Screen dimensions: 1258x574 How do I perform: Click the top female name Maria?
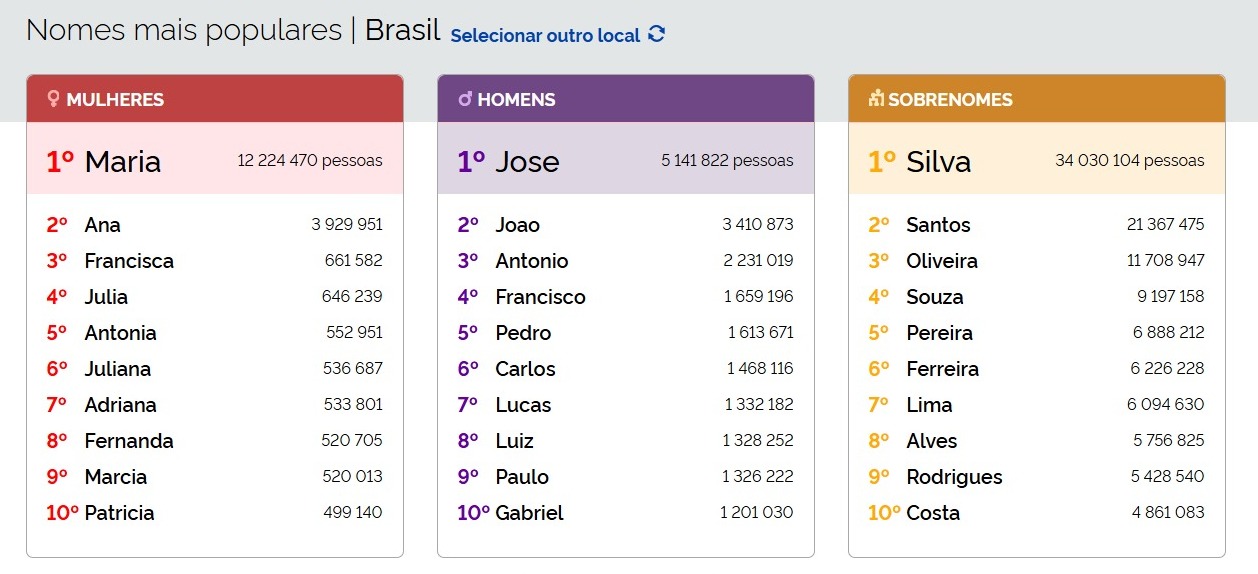[x=122, y=161]
